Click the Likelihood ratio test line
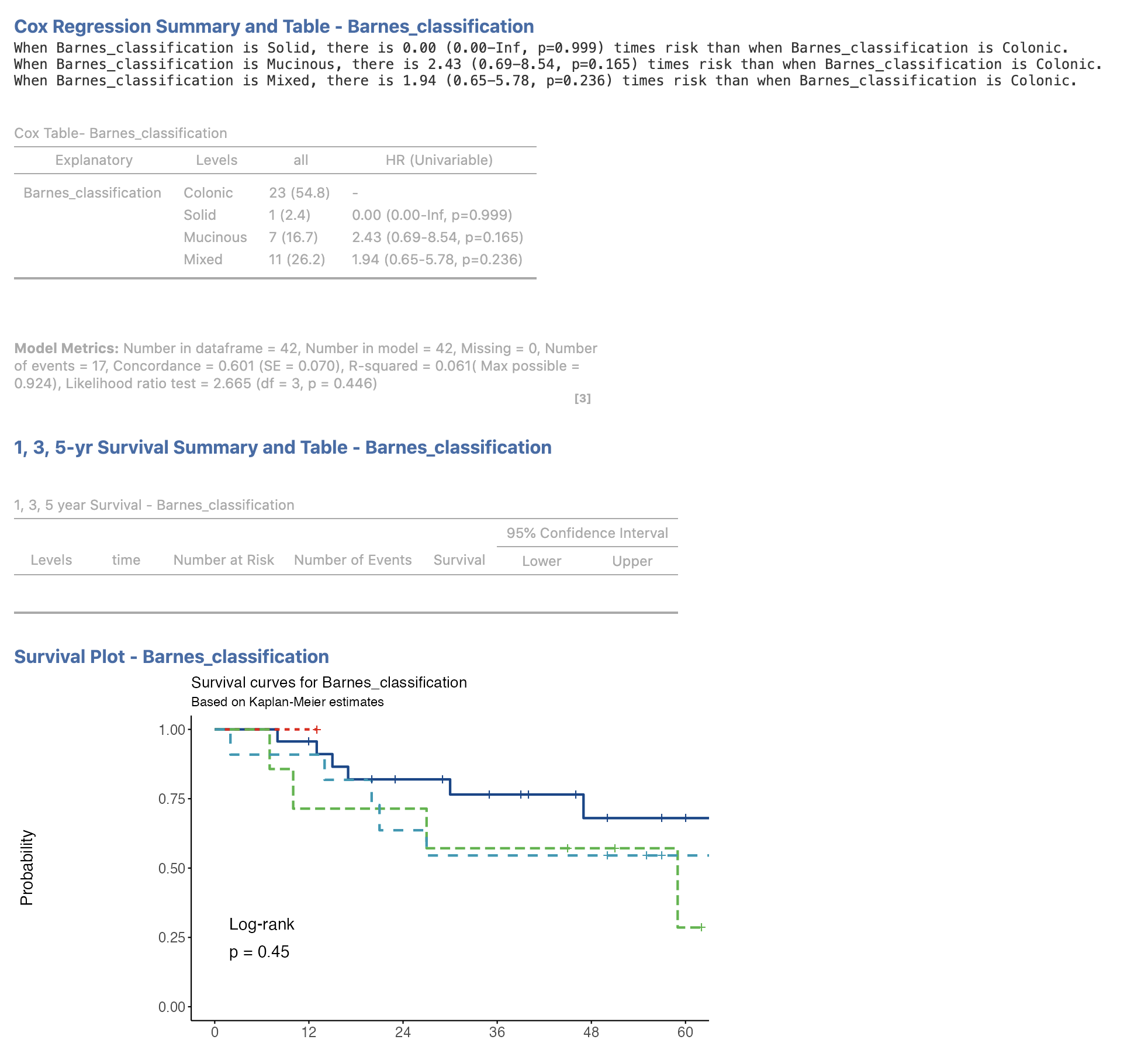This screenshot has width=1148, height=1043. (x=196, y=384)
